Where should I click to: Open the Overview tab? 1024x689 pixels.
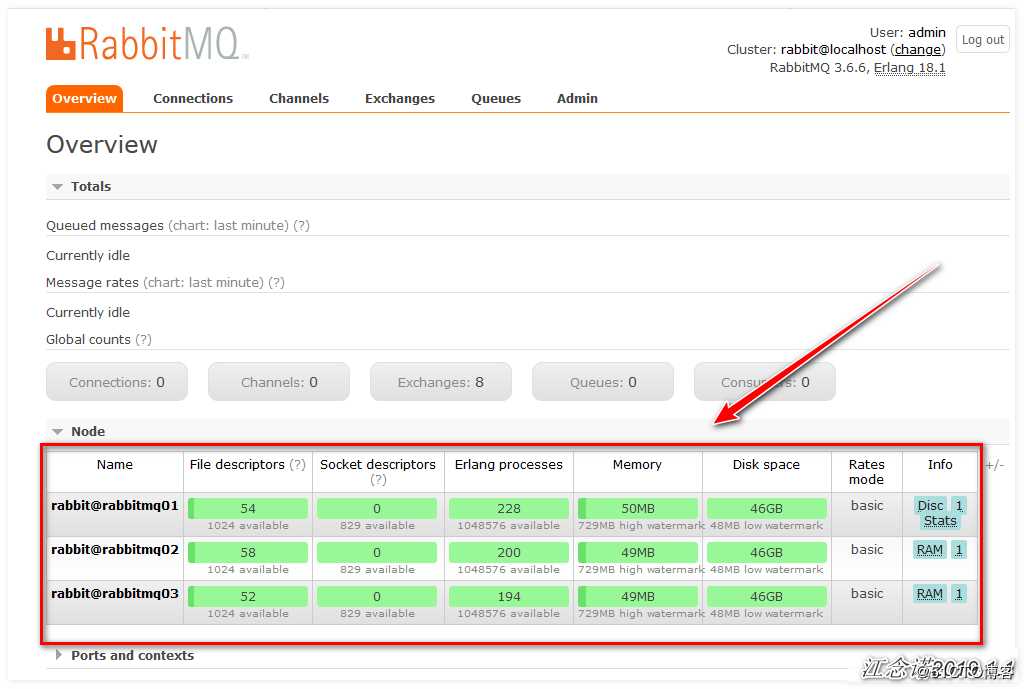(84, 99)
